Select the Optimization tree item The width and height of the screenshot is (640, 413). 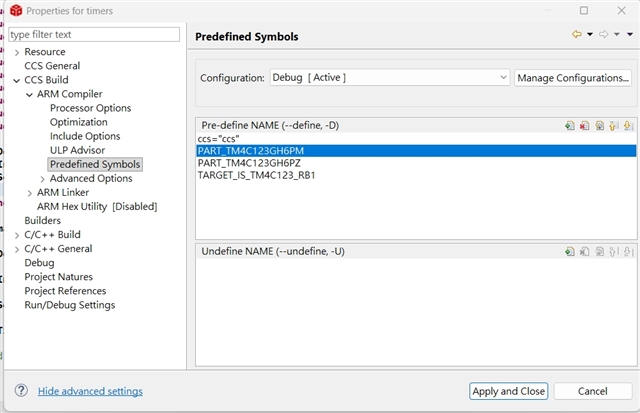[x=78, y=122]
